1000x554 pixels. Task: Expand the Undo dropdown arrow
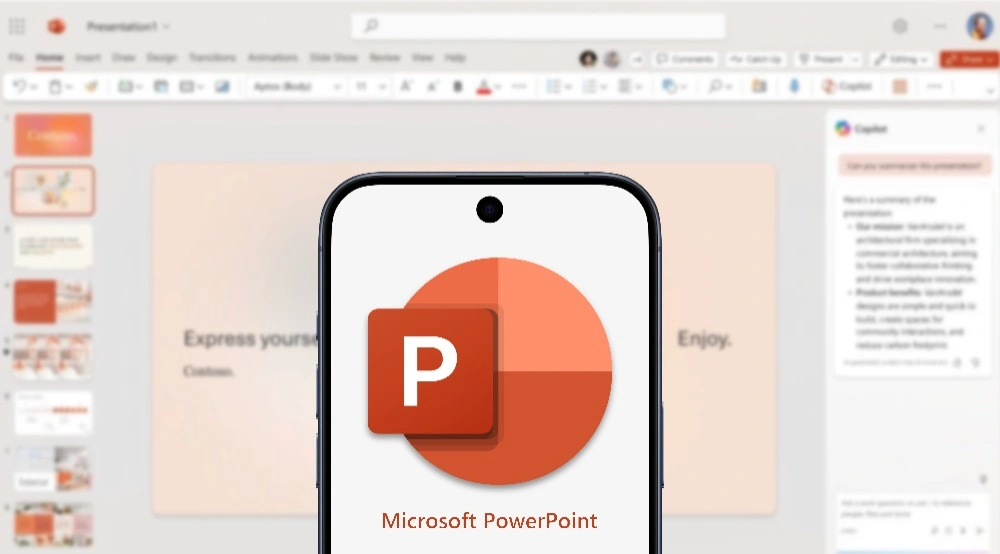click(33, 87)
